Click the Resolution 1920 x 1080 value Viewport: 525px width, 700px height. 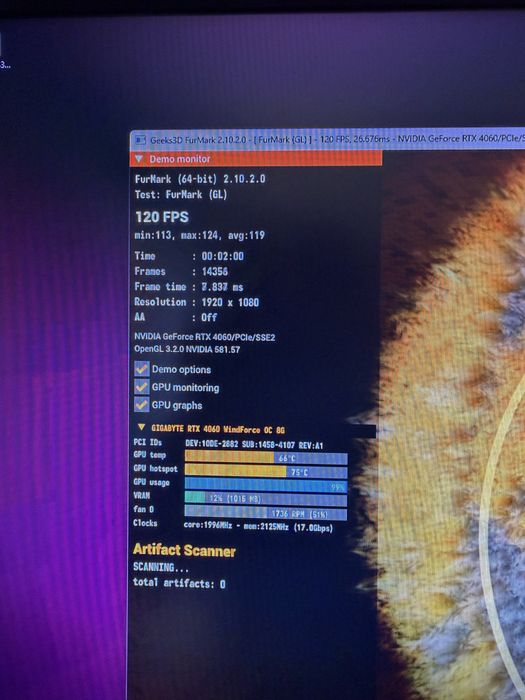tap(230, 302)
